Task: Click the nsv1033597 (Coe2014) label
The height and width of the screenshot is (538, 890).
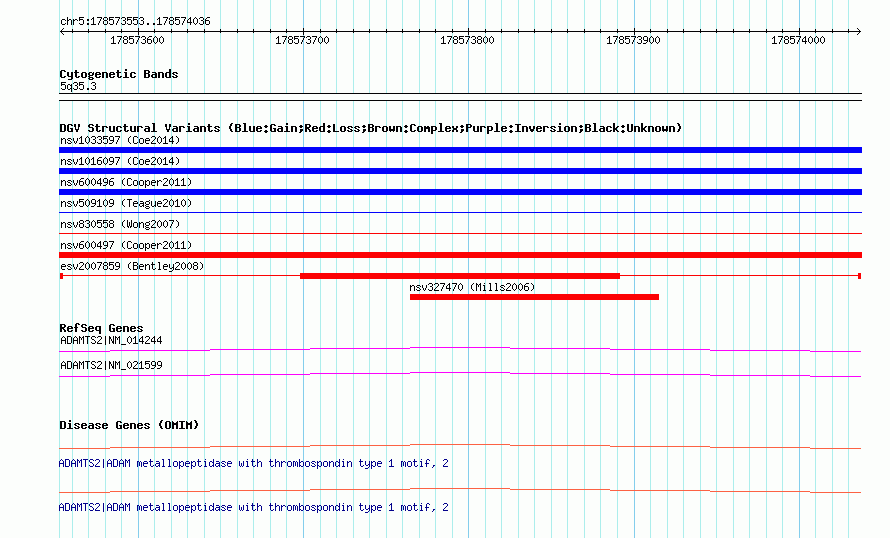Action: click(x=120, y=140)
